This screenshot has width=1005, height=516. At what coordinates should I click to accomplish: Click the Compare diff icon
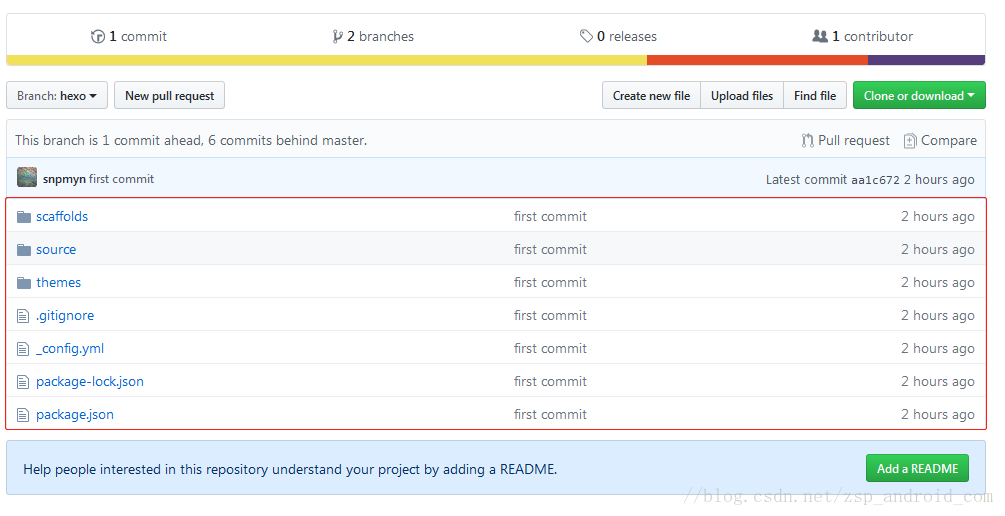tap(909, 140)
